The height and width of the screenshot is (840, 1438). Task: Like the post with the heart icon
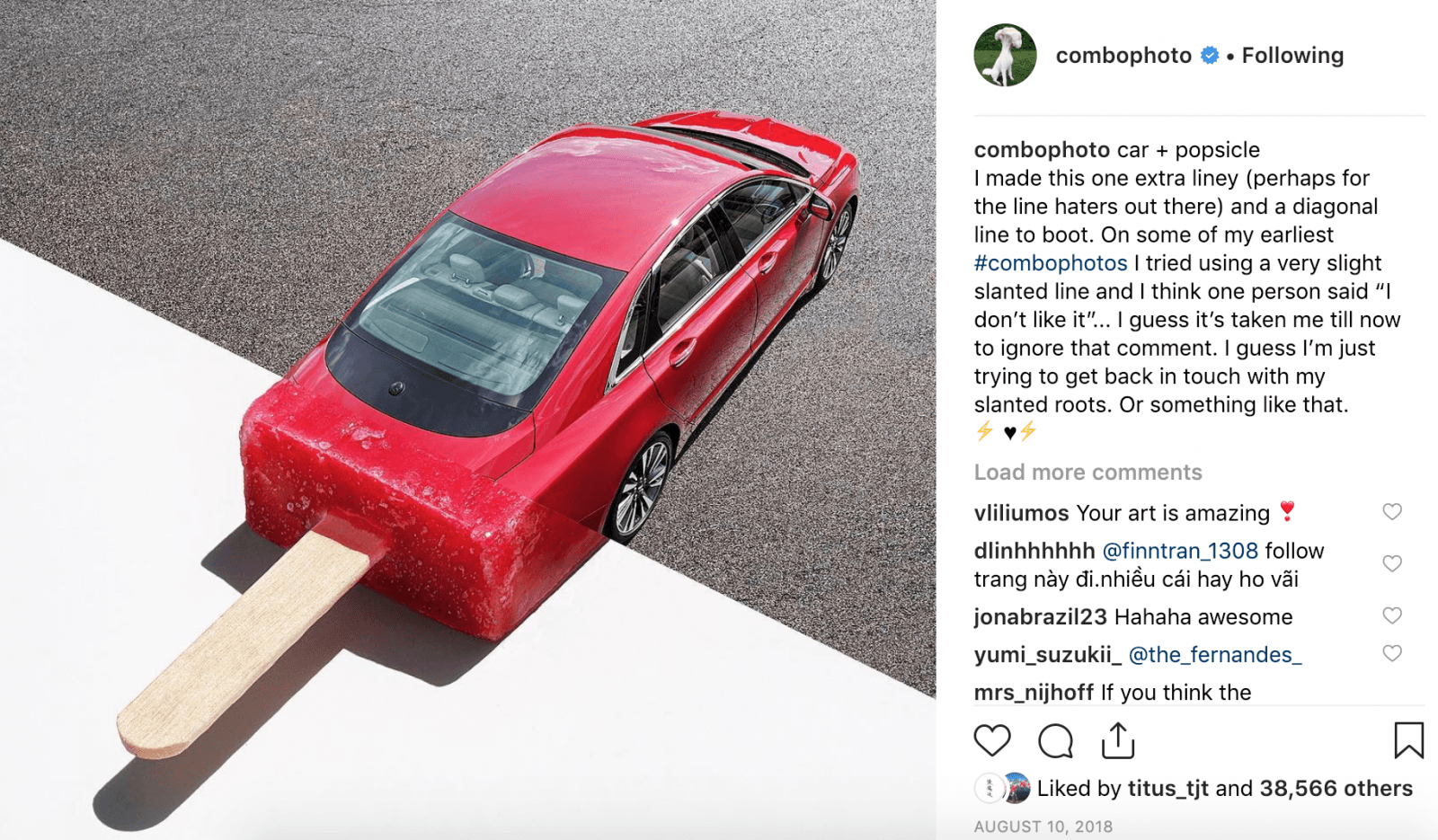click(992, 741)
